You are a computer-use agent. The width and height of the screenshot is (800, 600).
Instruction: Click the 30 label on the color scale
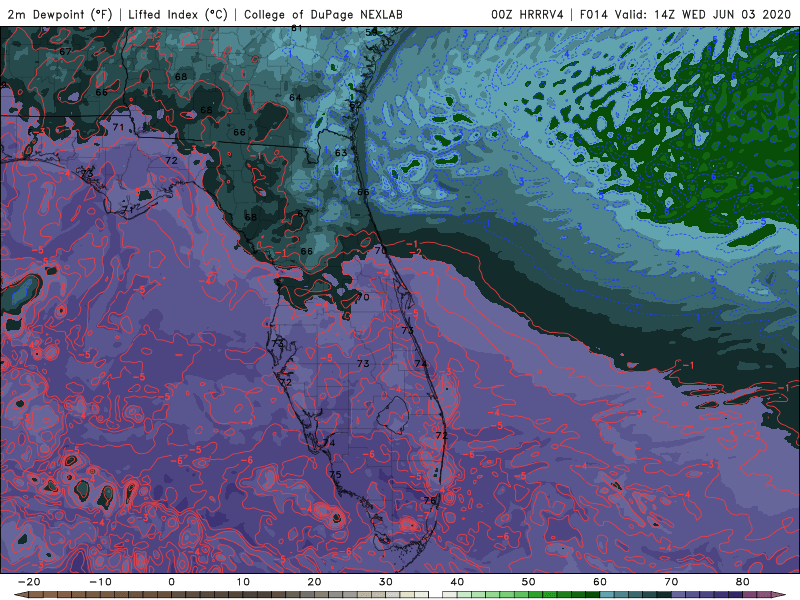[x=386, y=582]
